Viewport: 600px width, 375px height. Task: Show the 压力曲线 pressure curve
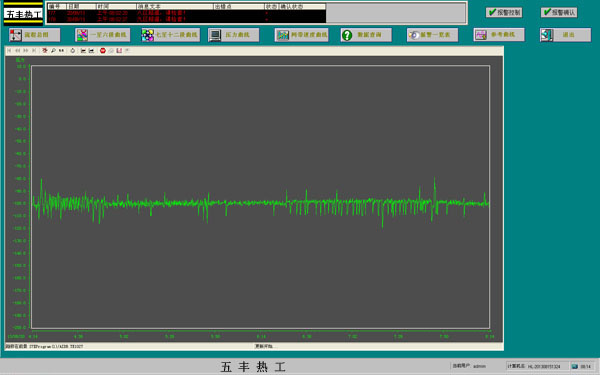coord(233,35)
